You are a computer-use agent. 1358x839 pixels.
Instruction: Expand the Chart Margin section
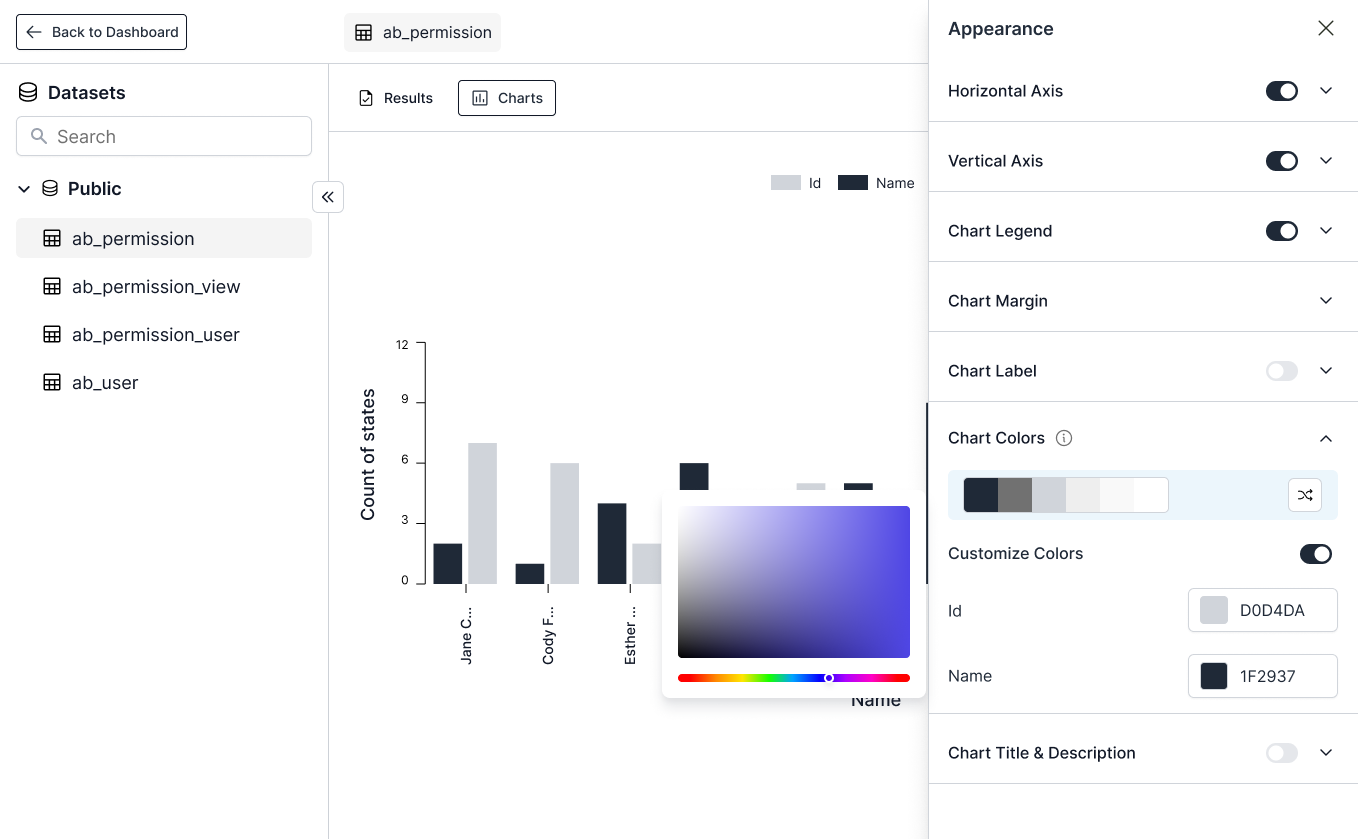pyautogui.click(x=1326, y=300)
